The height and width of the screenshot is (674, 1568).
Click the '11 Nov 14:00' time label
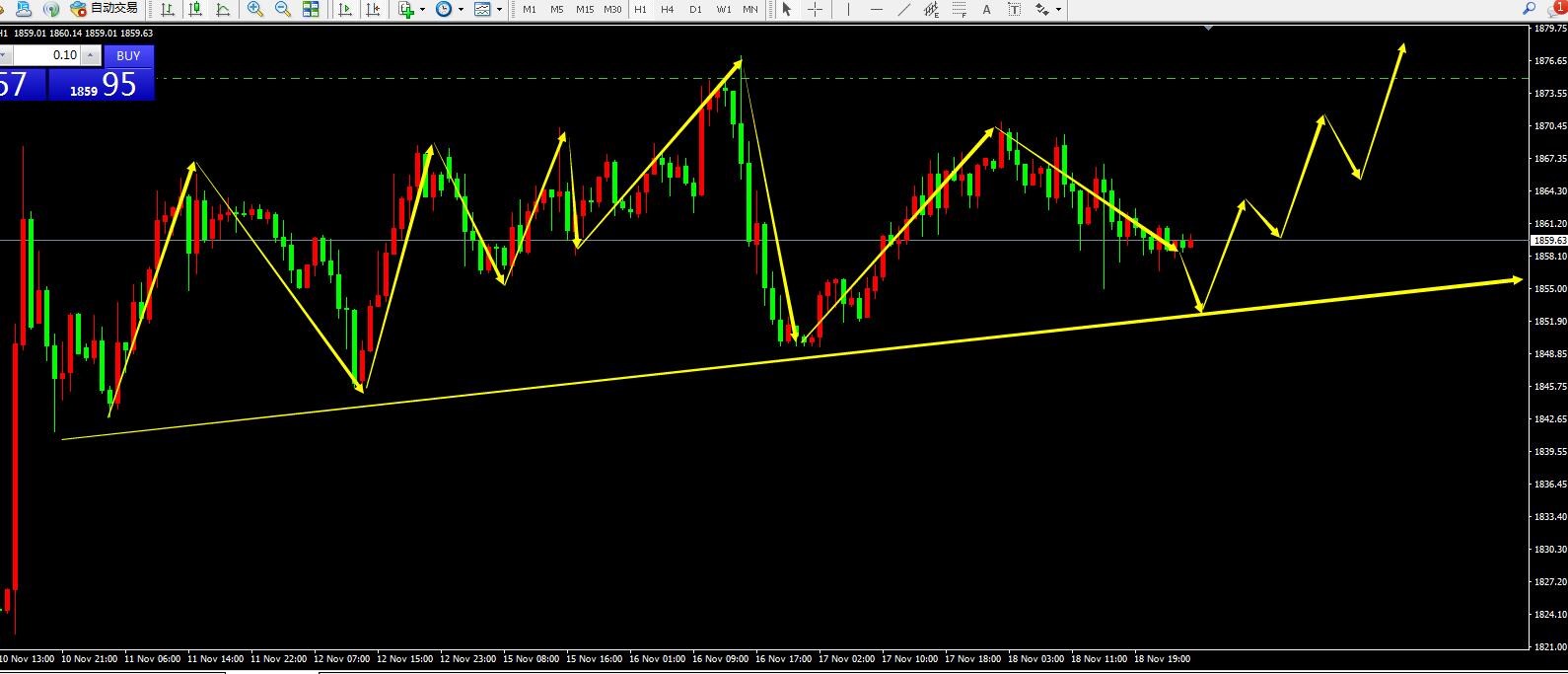tap(215, 658)
